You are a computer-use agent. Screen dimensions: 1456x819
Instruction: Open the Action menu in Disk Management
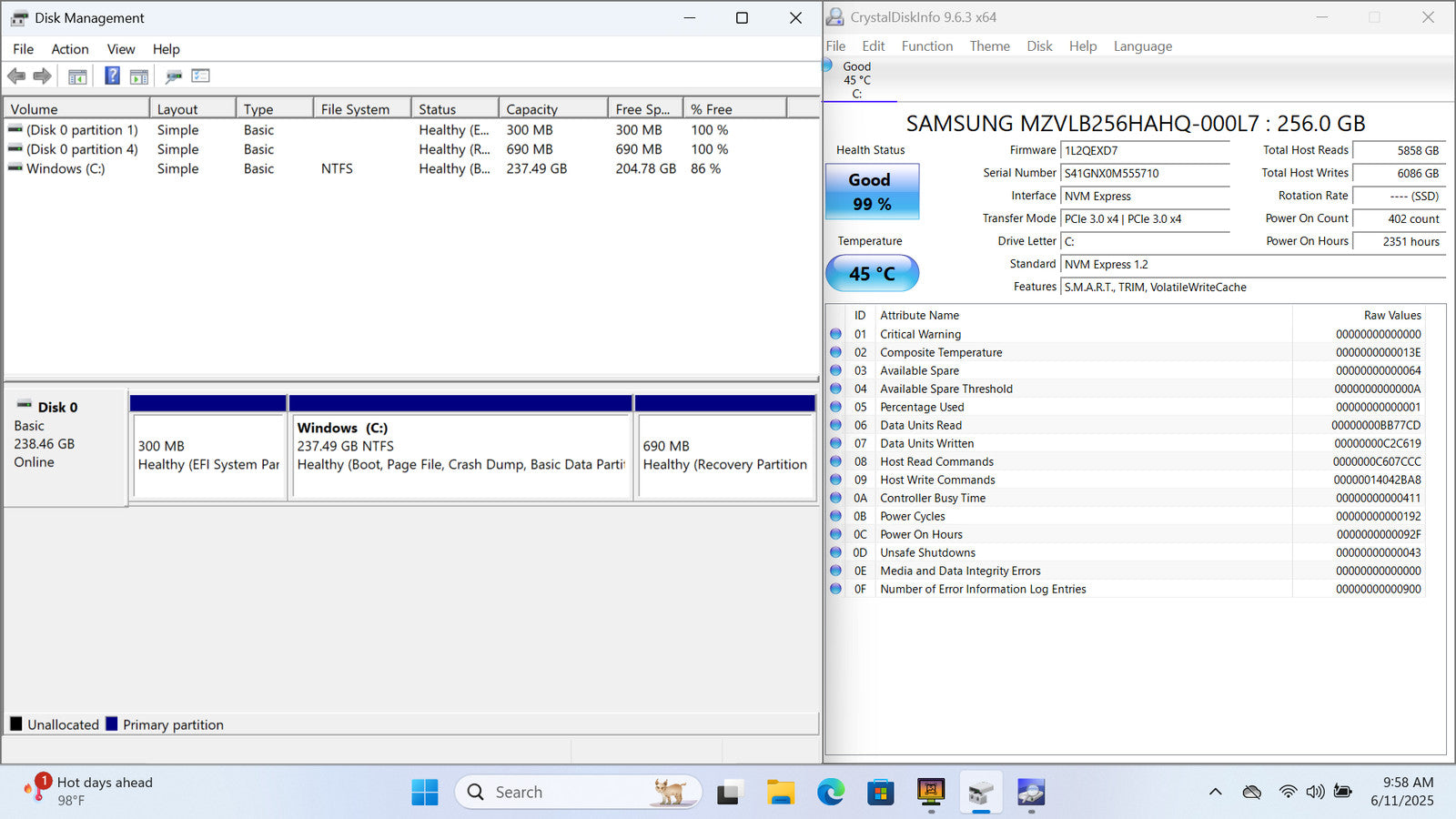(x=70, y=49)
